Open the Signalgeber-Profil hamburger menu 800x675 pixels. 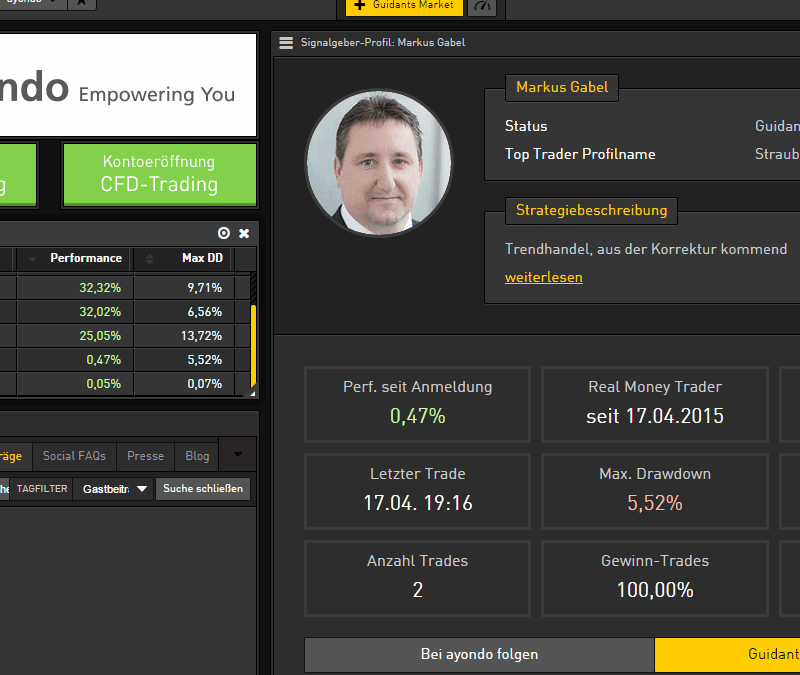(286, 43)
